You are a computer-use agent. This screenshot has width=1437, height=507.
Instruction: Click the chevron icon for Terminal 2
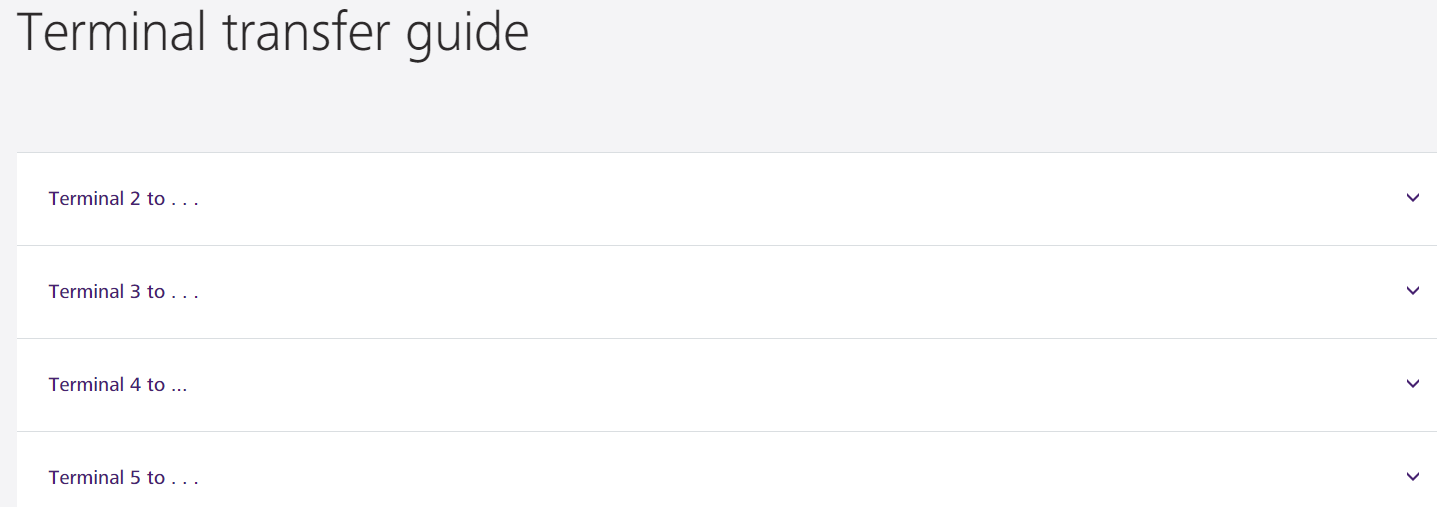click(1412, 198)
